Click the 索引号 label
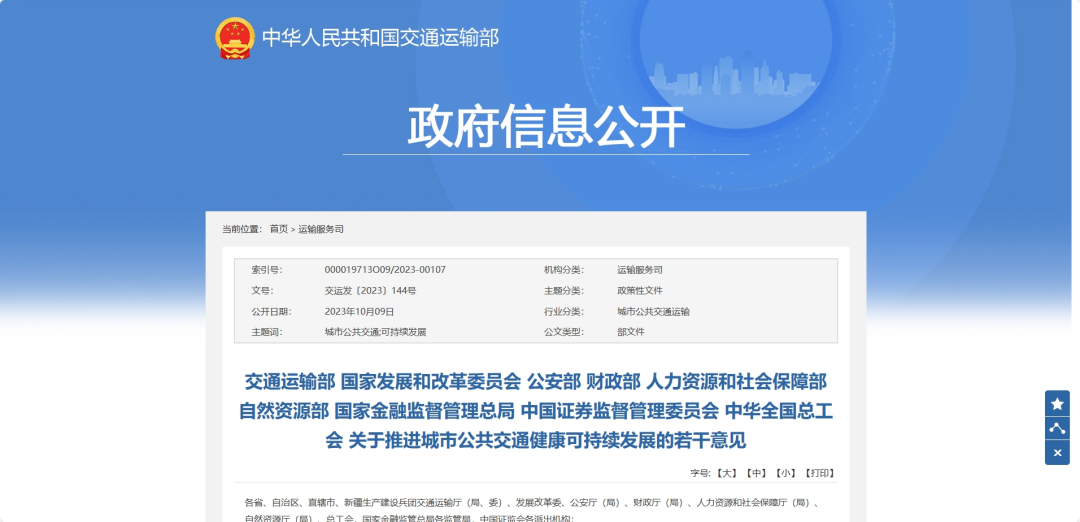This screenshot has width=1080, height=522. [x=267, y=270]
